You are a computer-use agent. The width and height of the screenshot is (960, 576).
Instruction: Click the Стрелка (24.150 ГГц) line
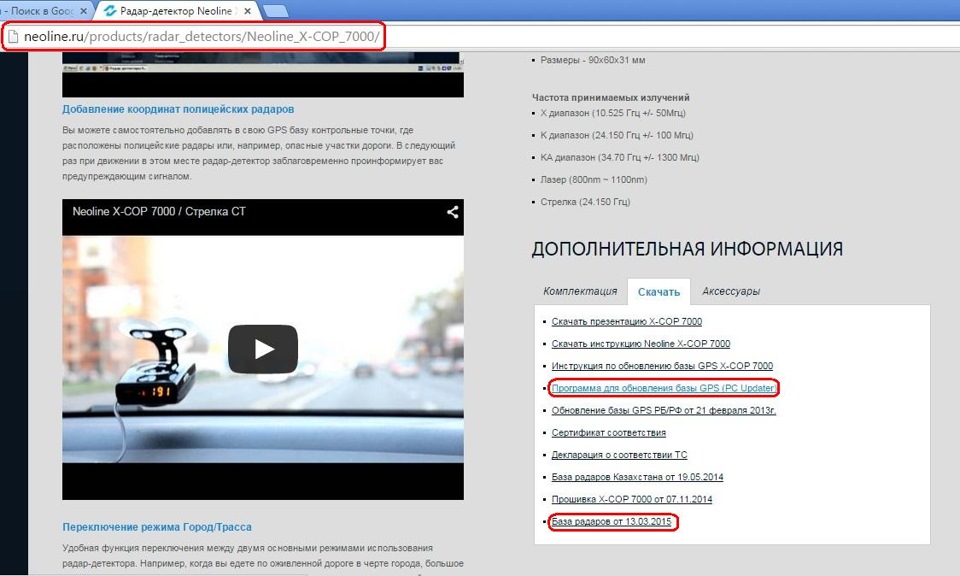[585, 201]
